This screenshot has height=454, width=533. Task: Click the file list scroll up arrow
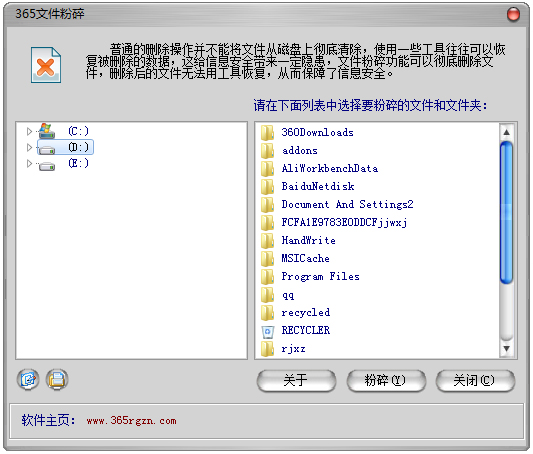pos(506,132)
